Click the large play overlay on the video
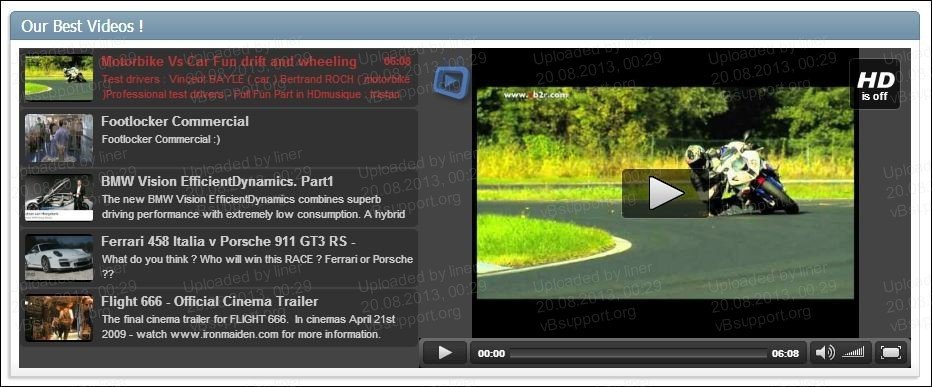The image size is (932, 387). [665, 193]
